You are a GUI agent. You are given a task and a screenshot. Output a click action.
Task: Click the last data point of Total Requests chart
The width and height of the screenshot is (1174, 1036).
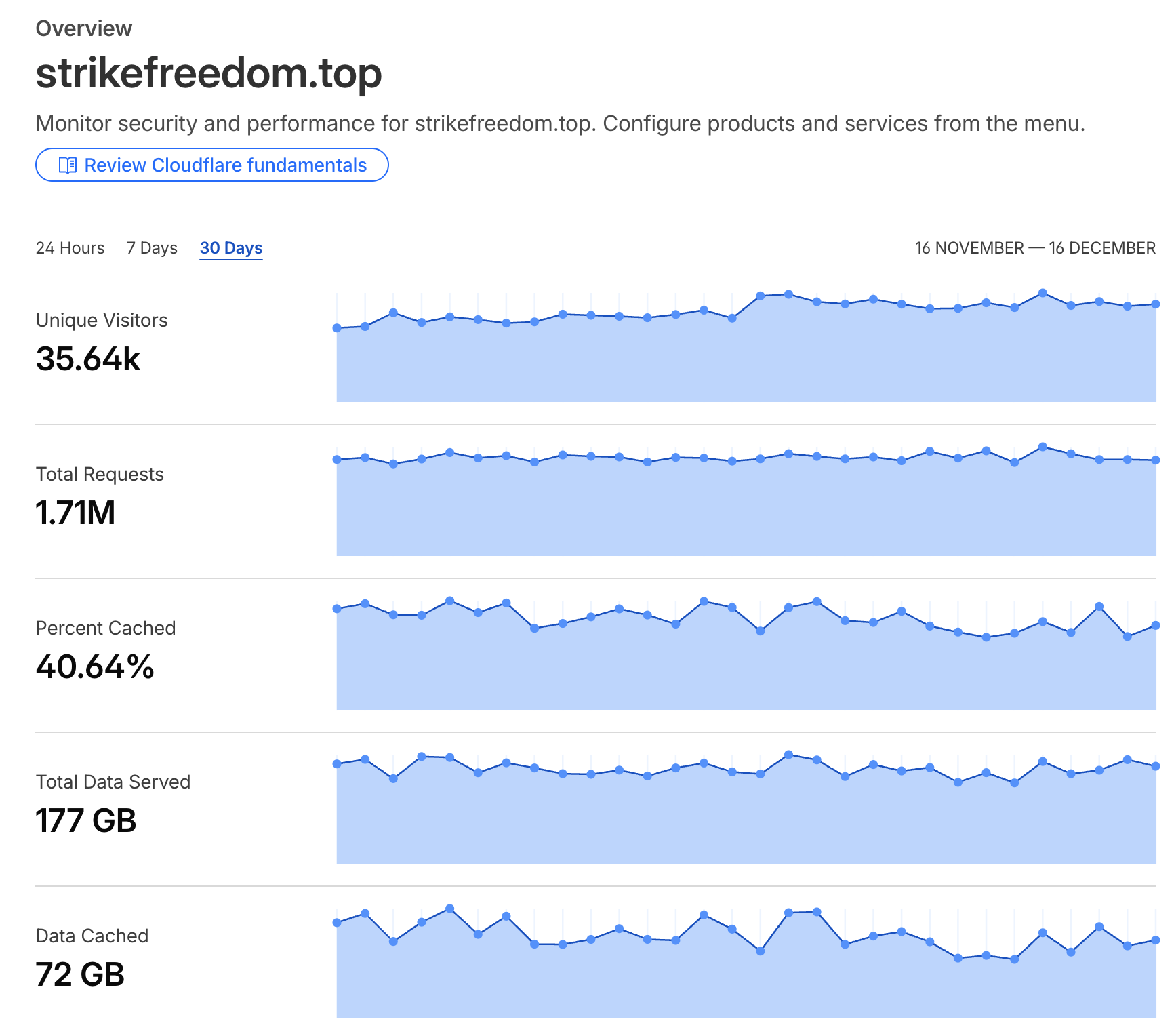1156,460
